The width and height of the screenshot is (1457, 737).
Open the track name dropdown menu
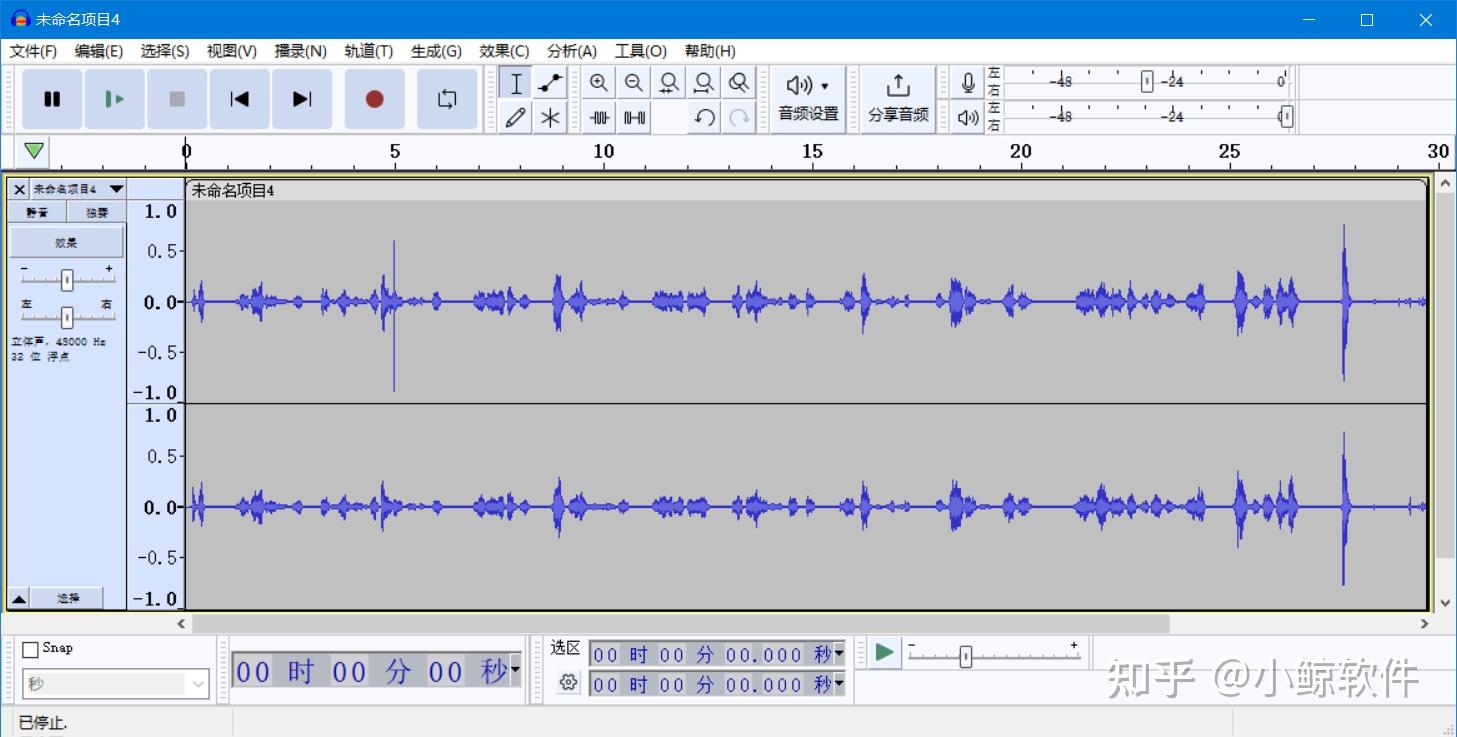click(x=116, y=188)
